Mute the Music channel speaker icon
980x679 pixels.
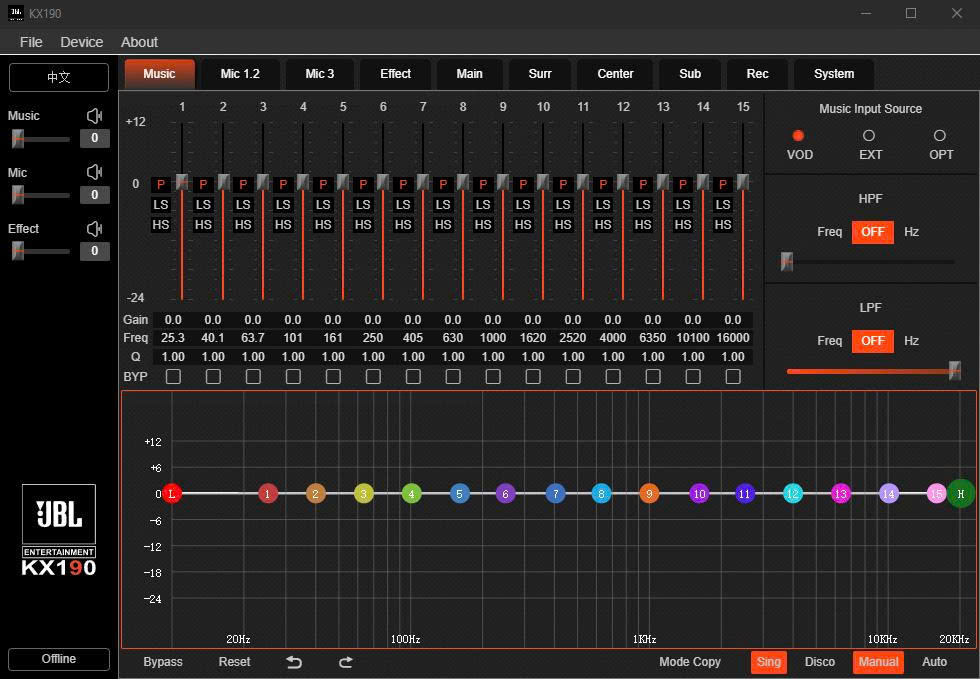coord(95,116)
